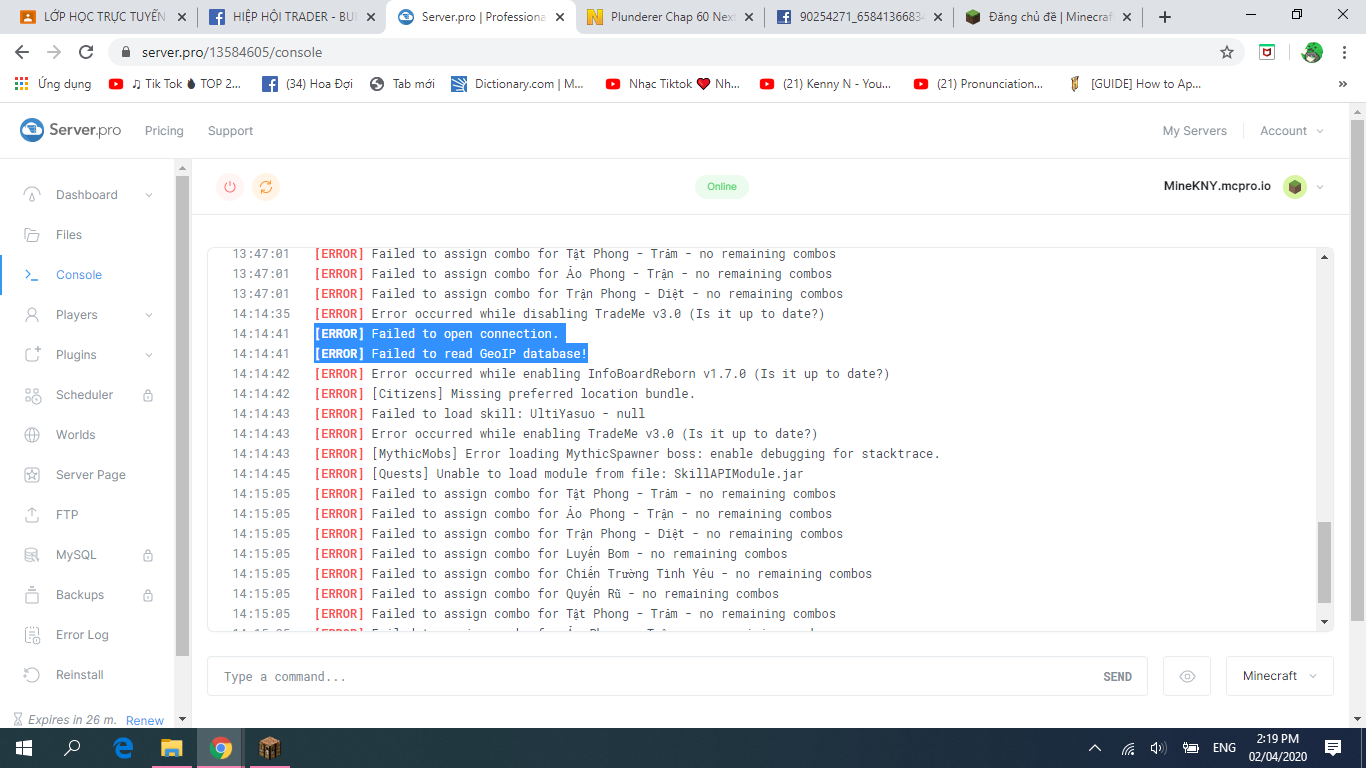Click the ENG language indicator
Image resolution: width=1366 pixels, height=768 pixels.
pos(1224,748)
